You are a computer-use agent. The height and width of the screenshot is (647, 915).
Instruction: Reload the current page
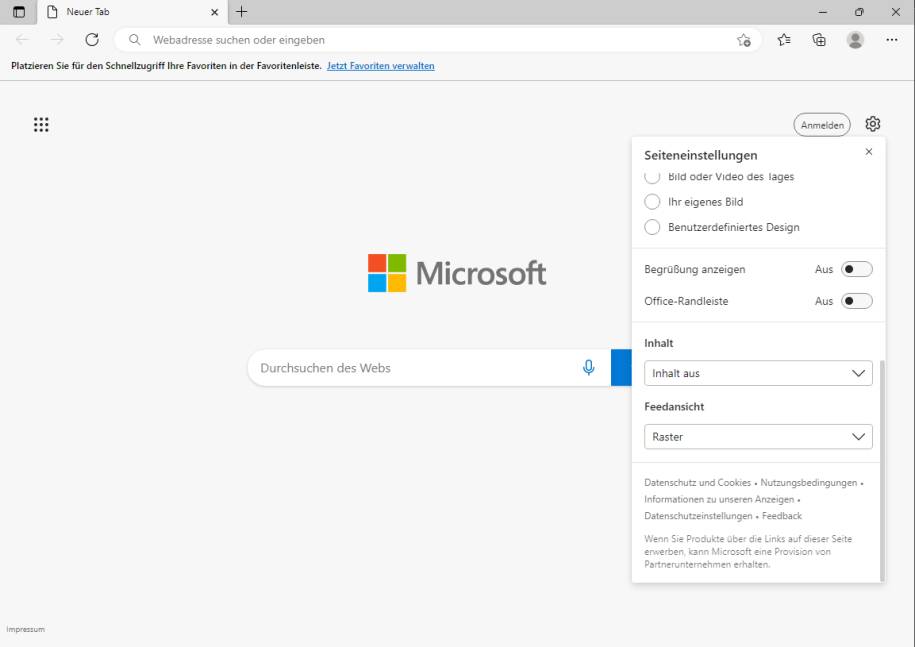pos(91,40)
